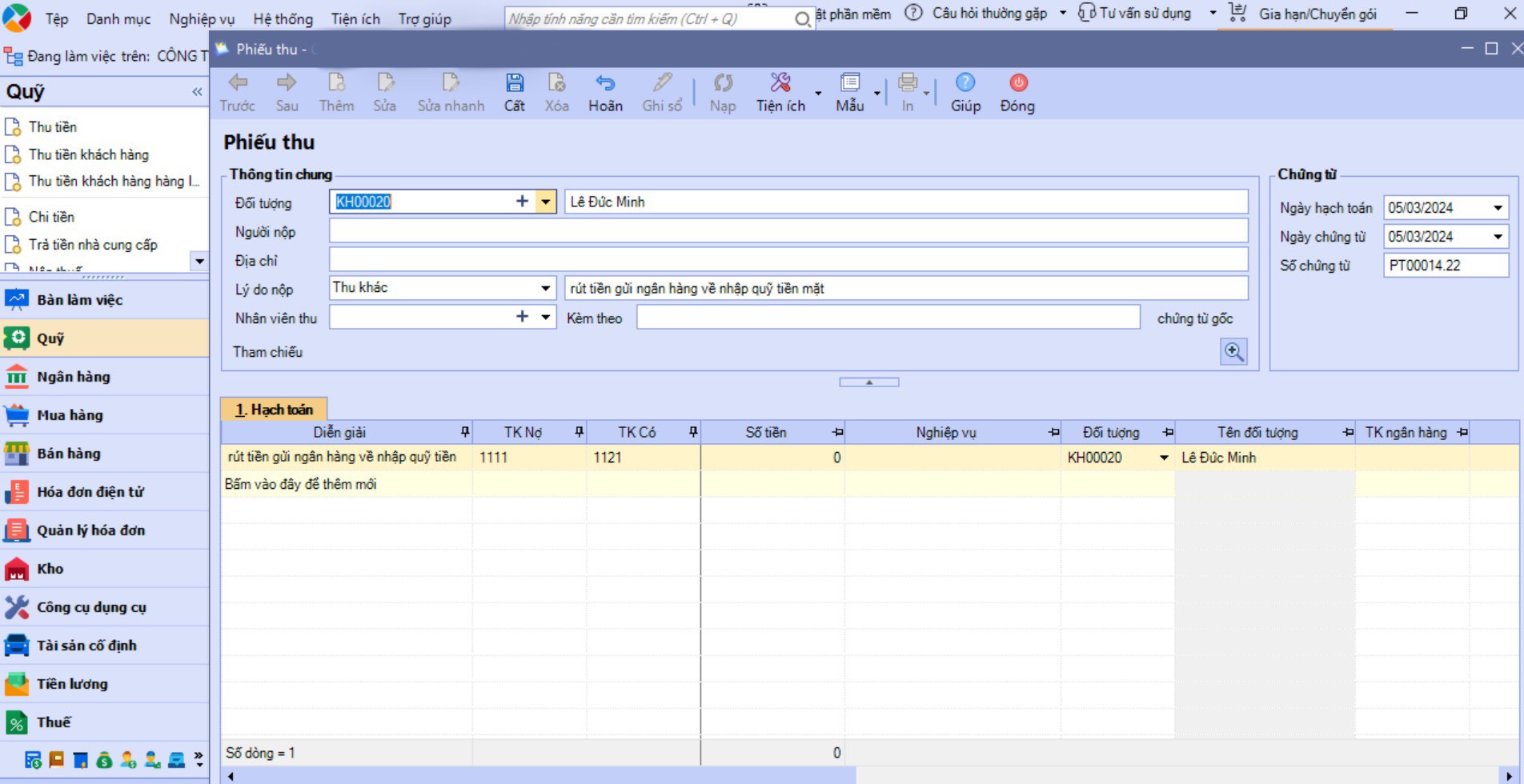The height and width of the screenshot is (784, 1524).
Task: Click the Mẫu template icon
Action: coord(849,83)
